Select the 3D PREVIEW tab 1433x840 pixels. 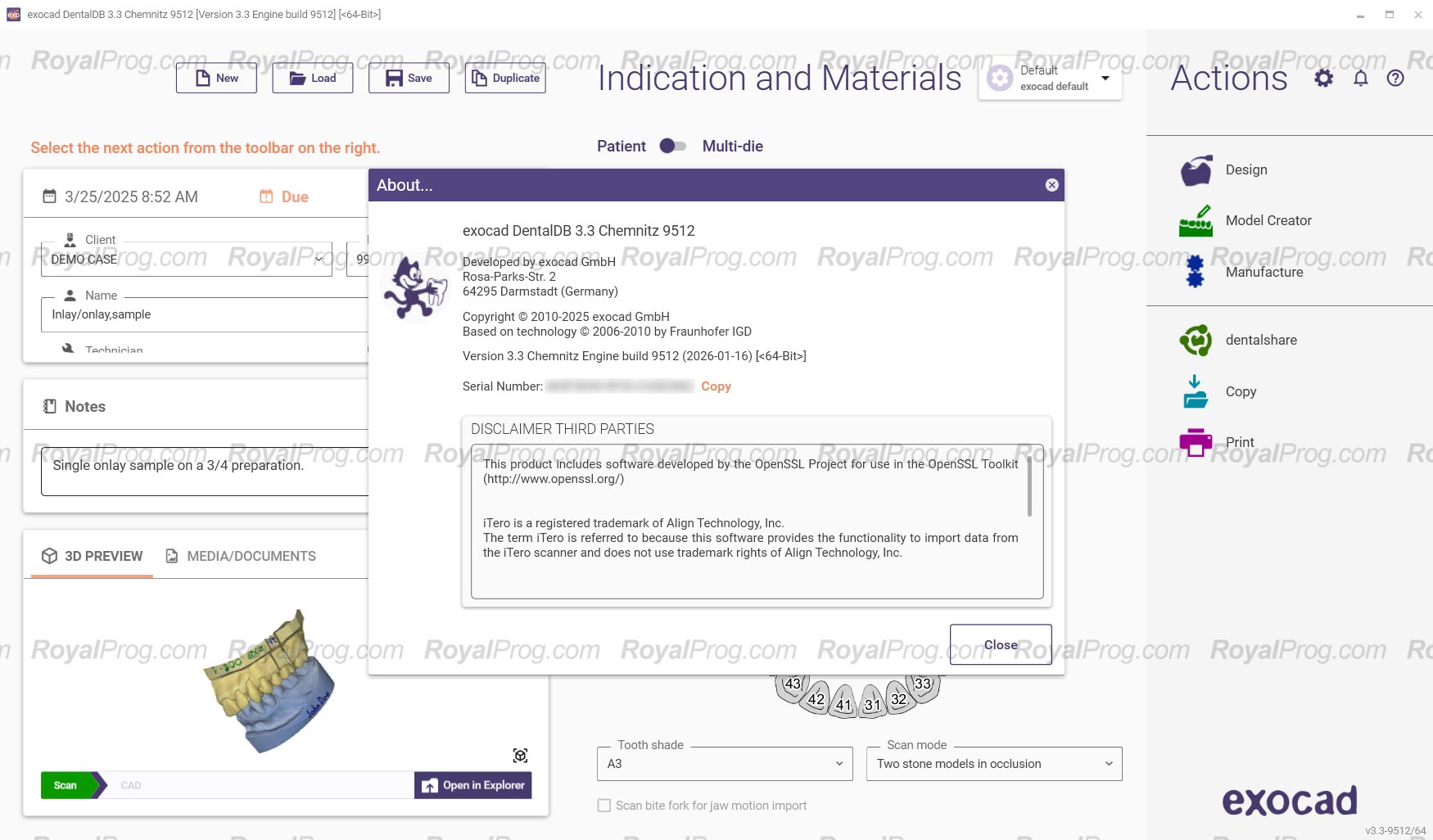(x=93, y=557)
